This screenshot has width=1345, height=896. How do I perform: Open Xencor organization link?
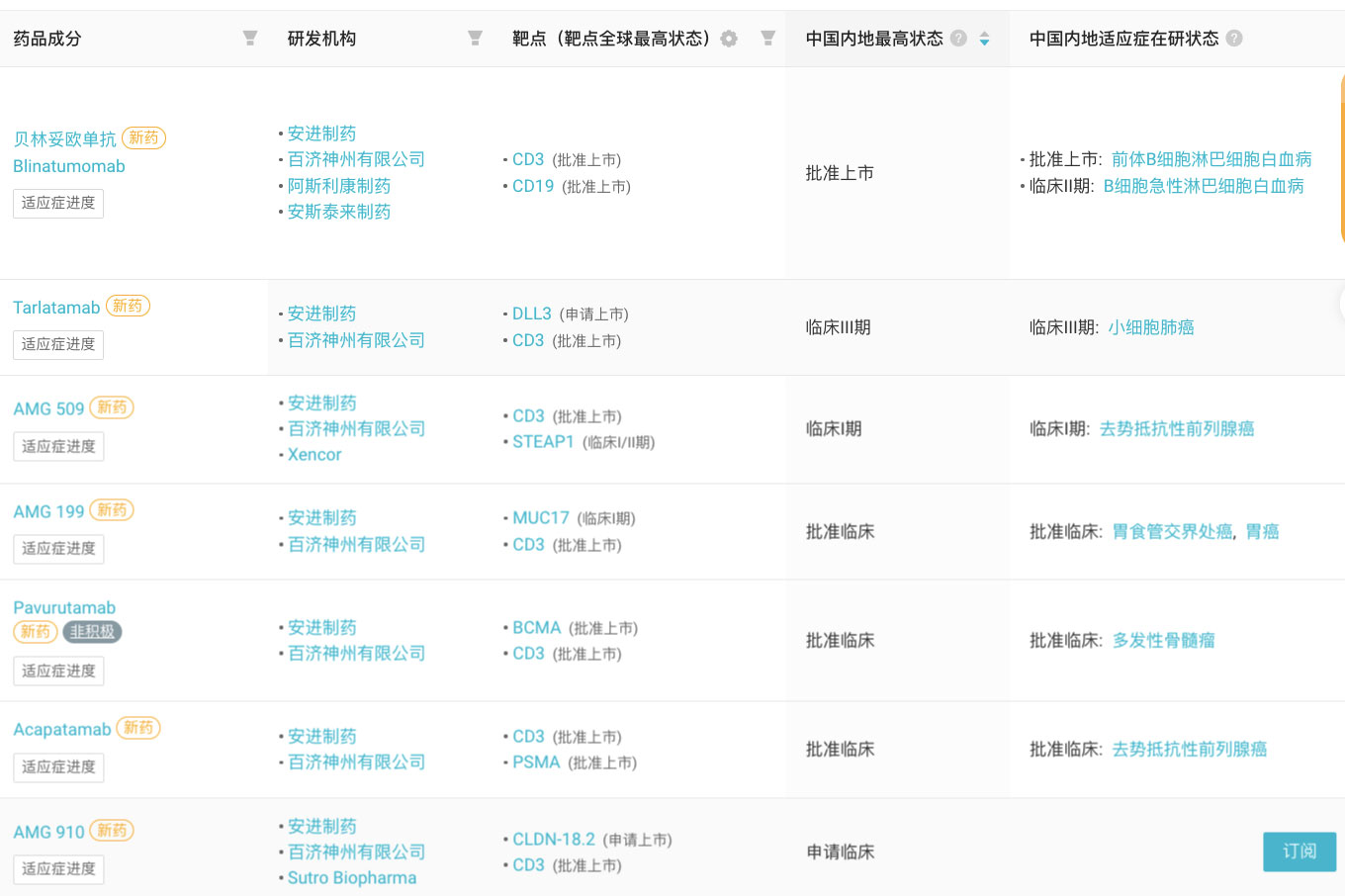314,455
